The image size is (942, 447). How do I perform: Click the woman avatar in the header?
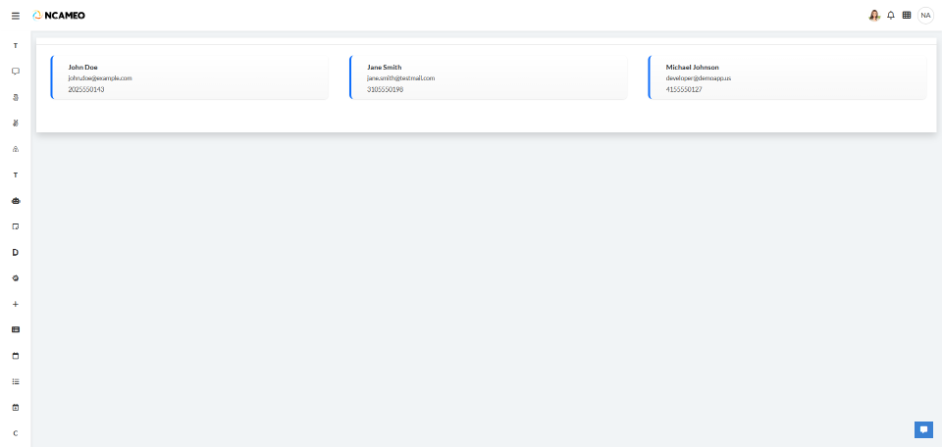click(x=874, y=15)
